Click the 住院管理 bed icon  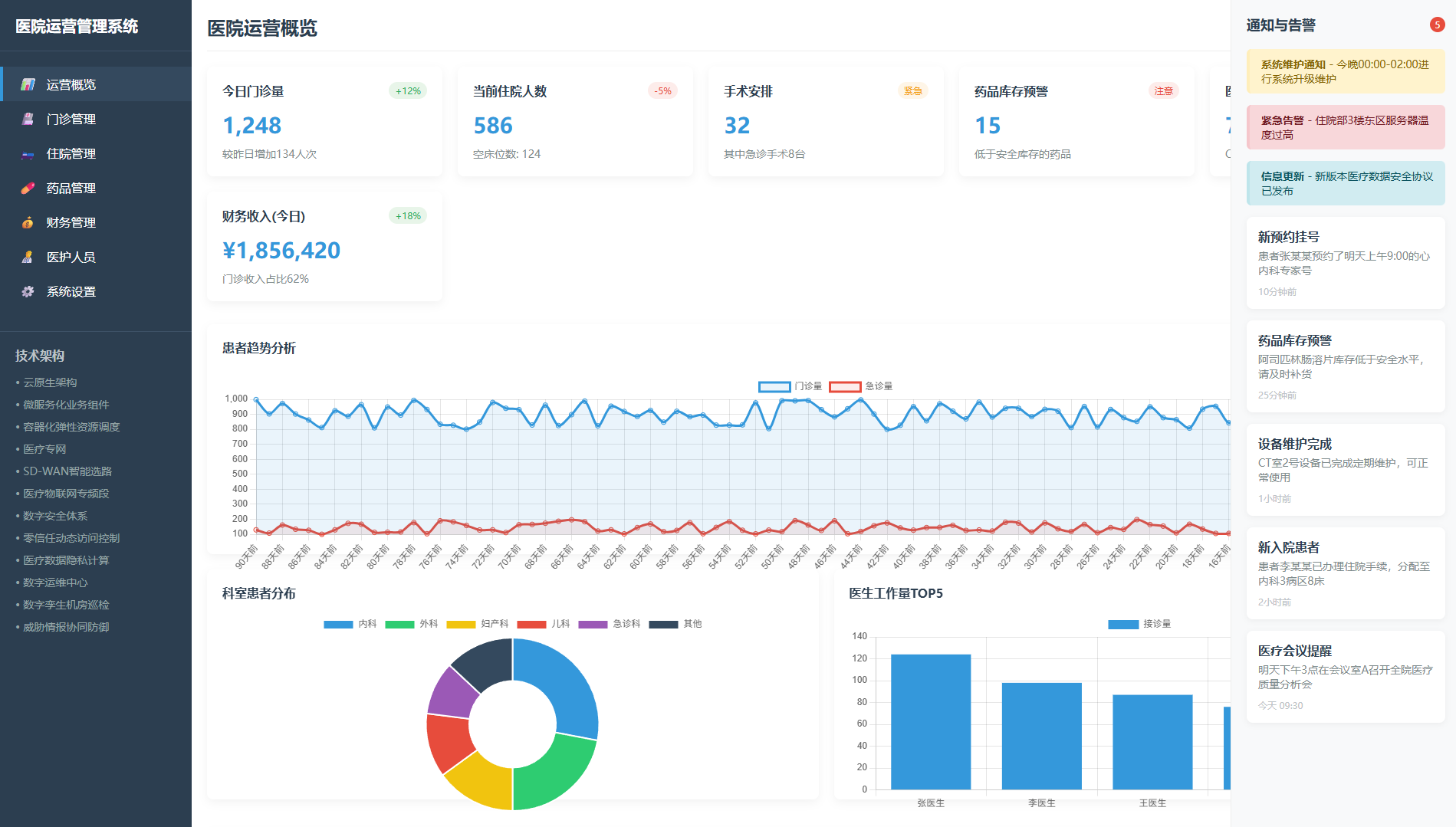pos(28,153)
